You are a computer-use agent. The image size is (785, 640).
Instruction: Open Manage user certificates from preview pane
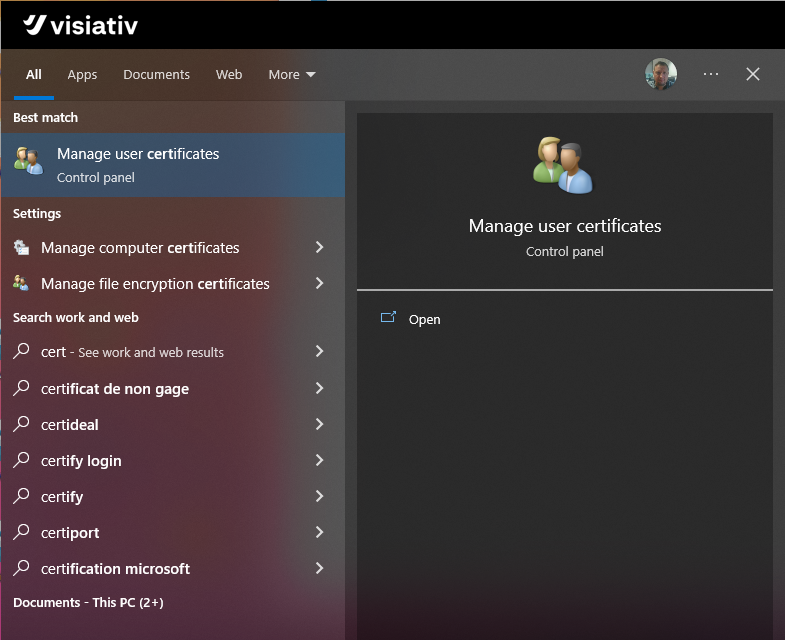pyautogui.click(x=424, y=320)
